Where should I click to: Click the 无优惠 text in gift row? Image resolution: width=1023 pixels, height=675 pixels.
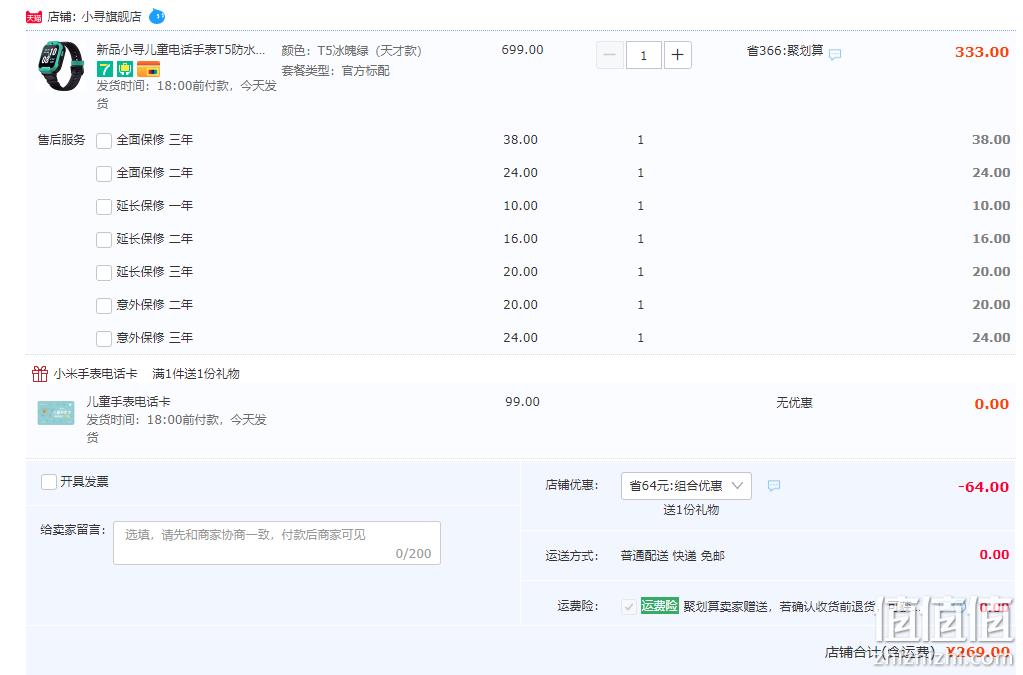pos(794,403)
